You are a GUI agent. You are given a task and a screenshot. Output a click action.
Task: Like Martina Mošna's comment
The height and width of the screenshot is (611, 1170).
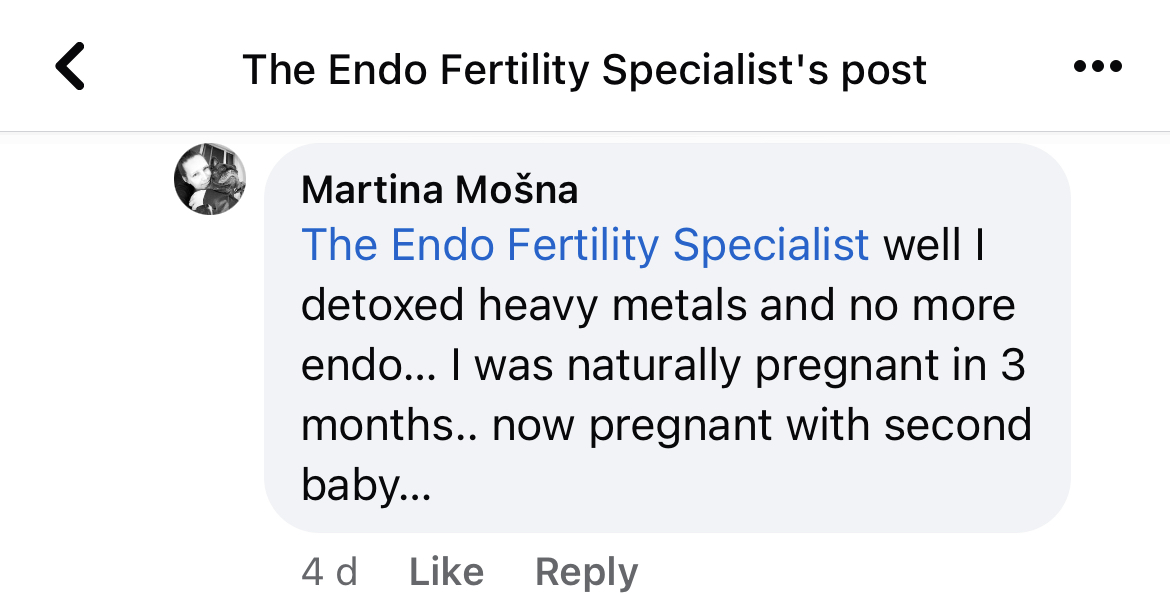coord(446,572)
